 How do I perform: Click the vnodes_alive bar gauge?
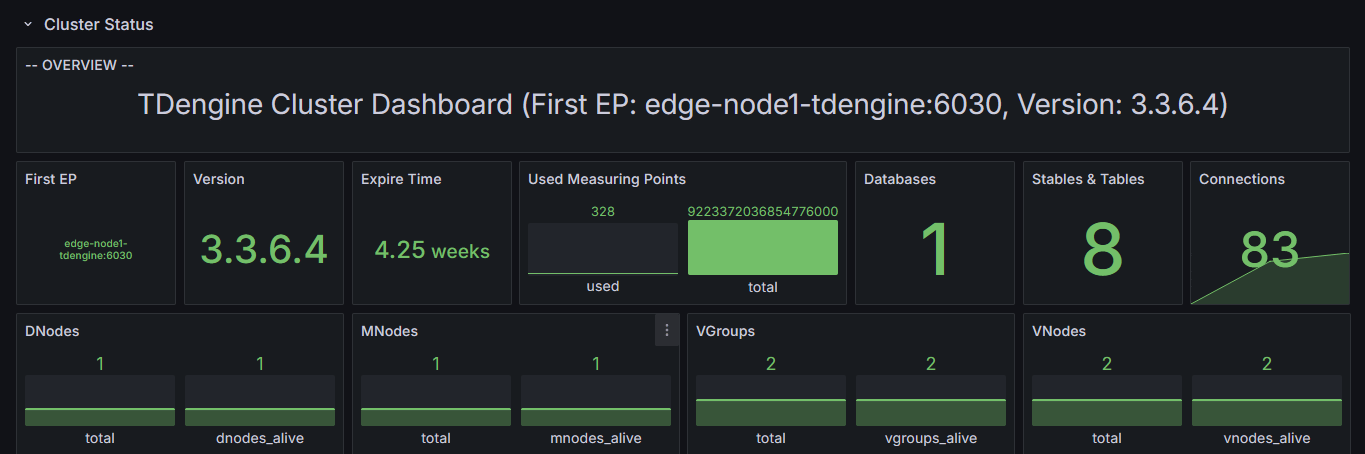pyautogui.click(x=1267, y=401)
